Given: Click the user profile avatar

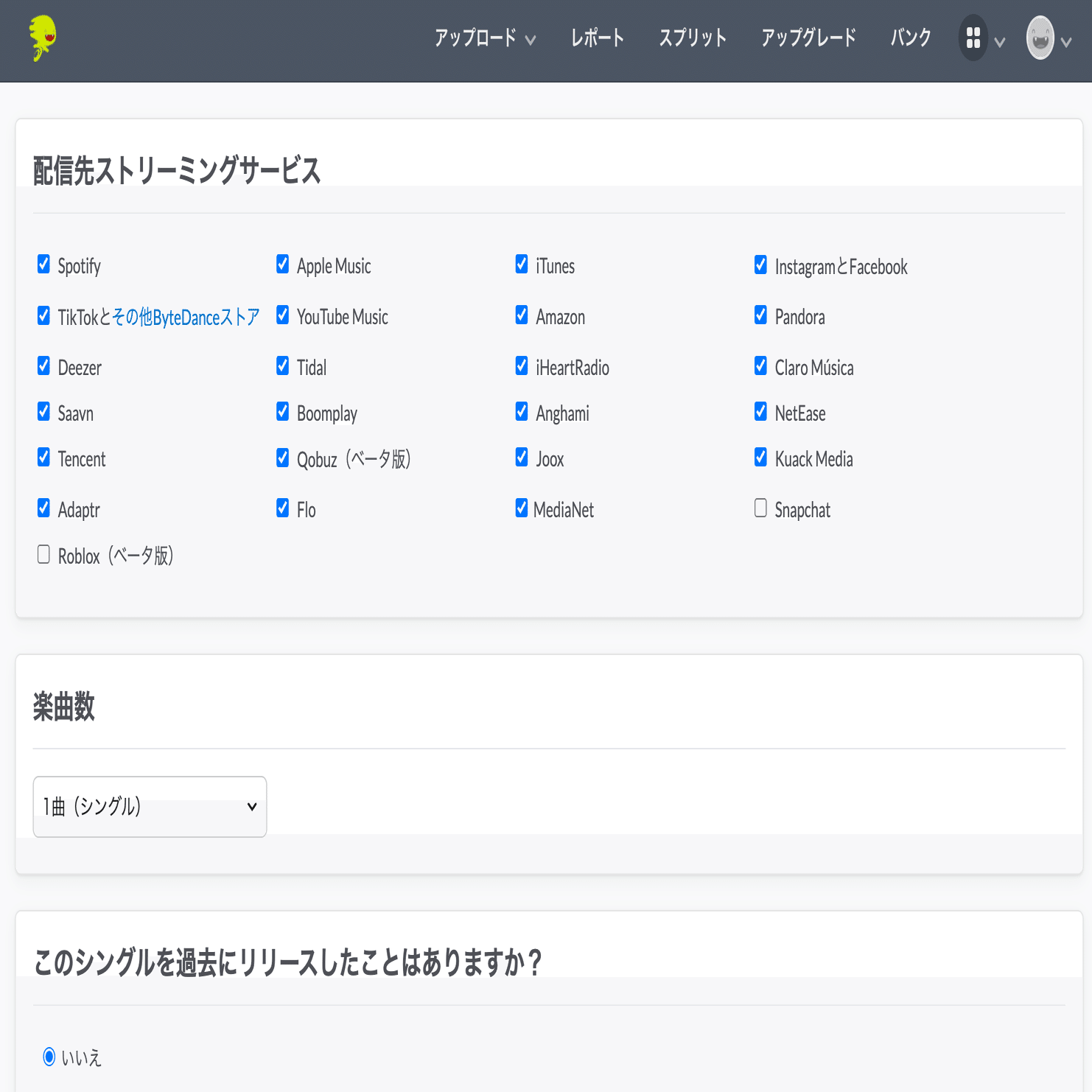Looking at the screenshot, I should tap(1040, 38).
